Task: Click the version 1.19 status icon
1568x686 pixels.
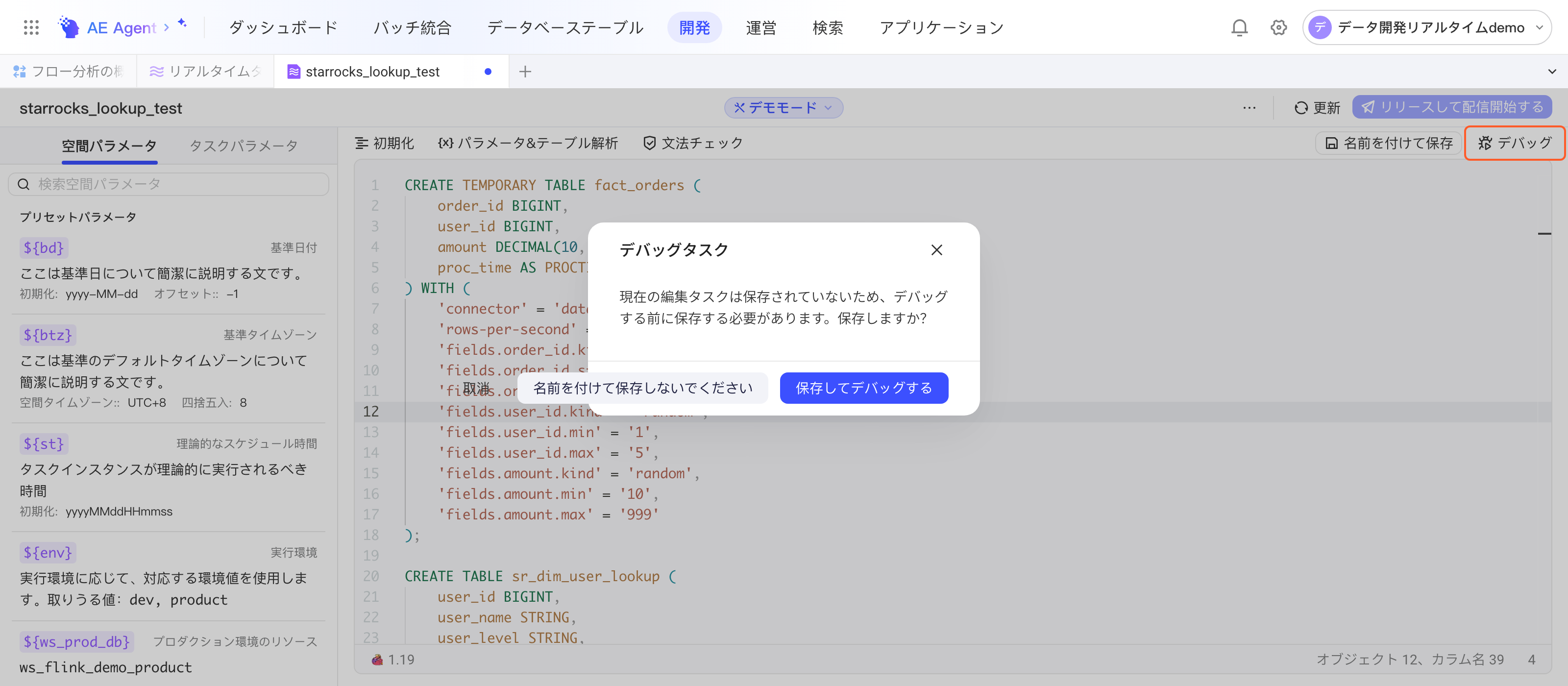Action: (x=377, y=659)
